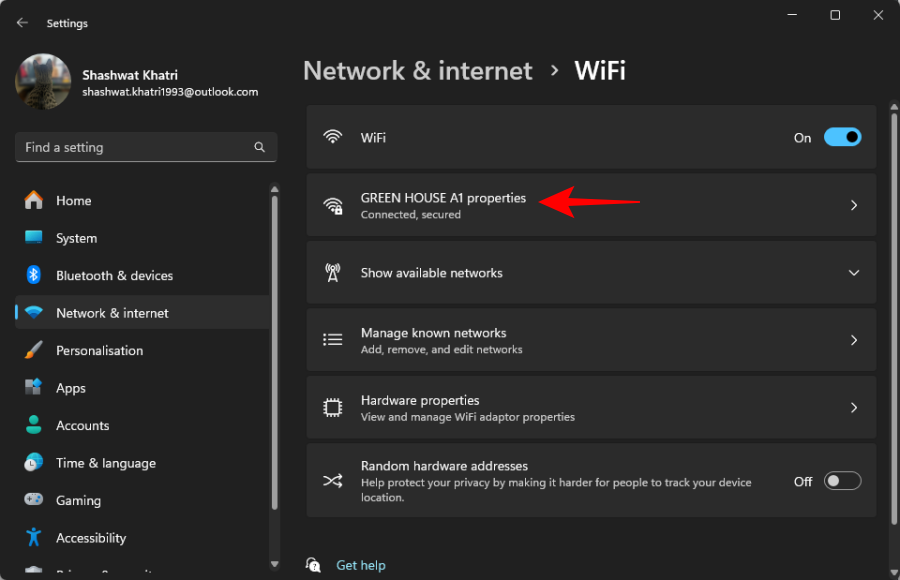The image size is (900, 580).
Task: Click the Find a setting field
Action: (x=135, y=147)
